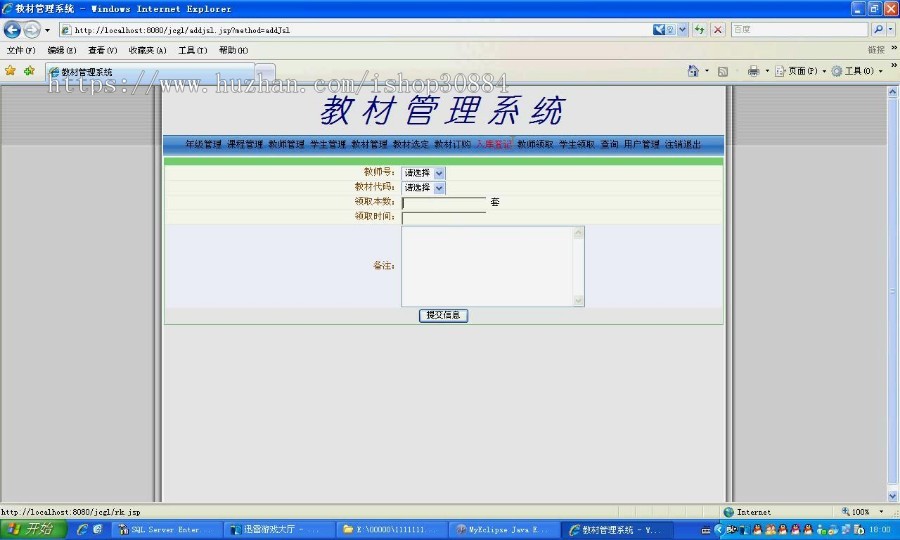Switch to MyEclipse Java taskbar item
The image size is (900, 540).
click(503, 530)
